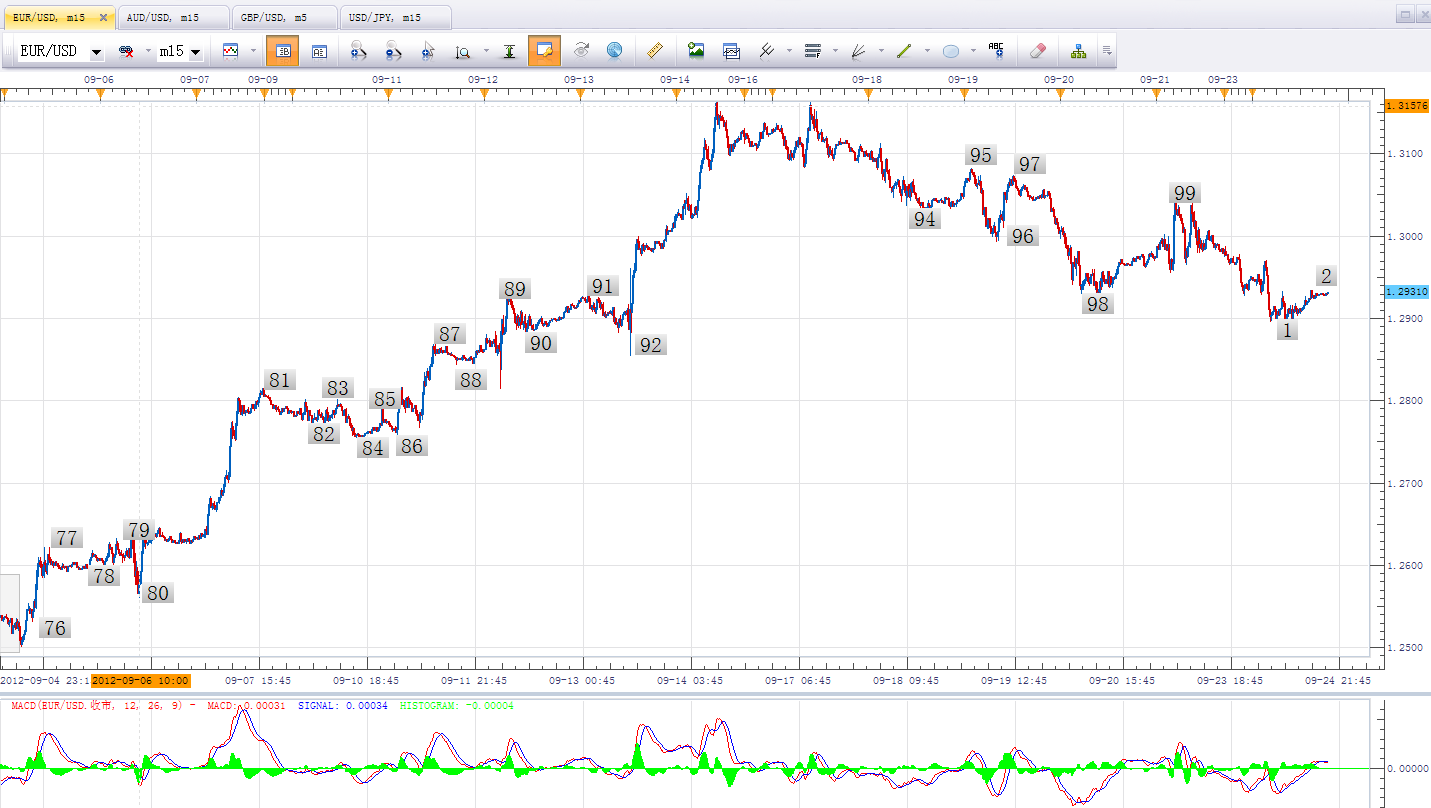Image resolution: width=1431 pixels, height=808 pixels.
Task: Select the chart label 76
Action: tap(55, 628)
